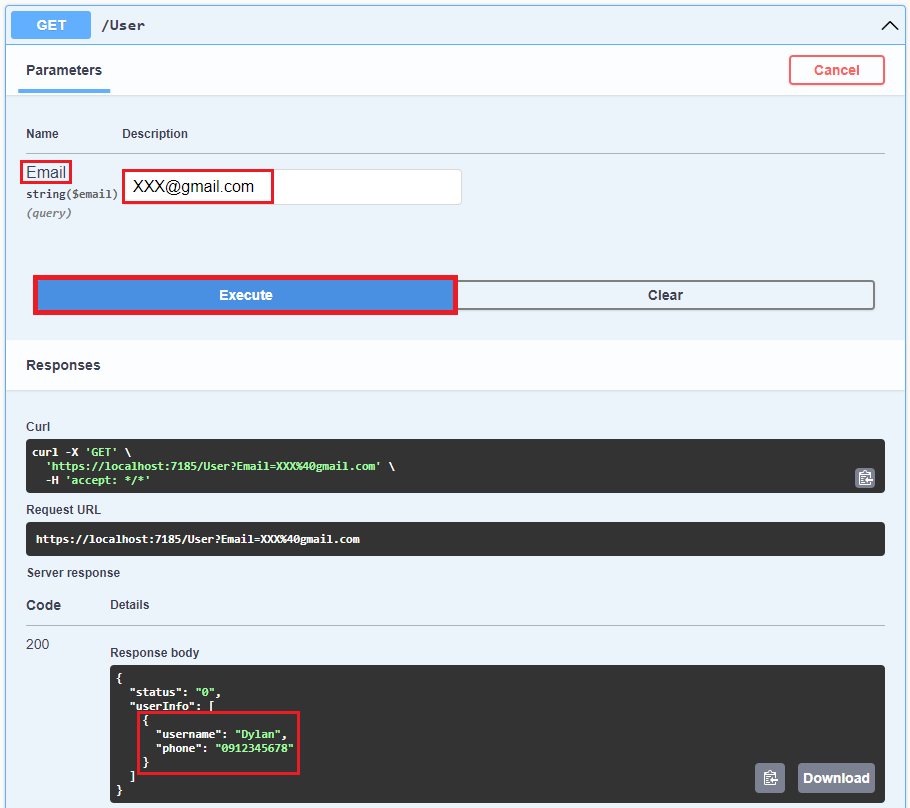Click the Description column header

click(155, 134)
